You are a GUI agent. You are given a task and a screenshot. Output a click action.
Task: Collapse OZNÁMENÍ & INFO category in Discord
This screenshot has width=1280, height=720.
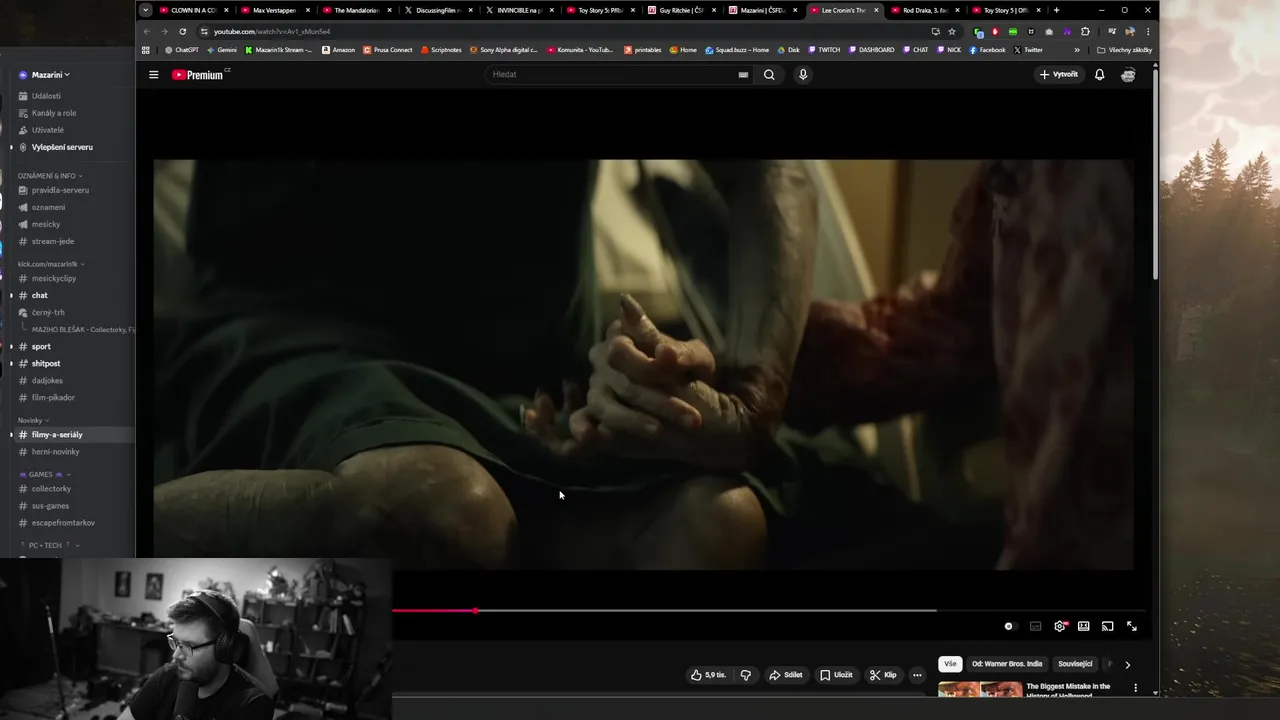[x=50, y=176]
